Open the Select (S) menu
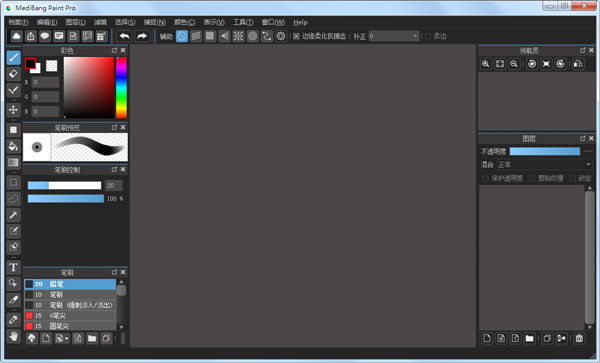 125,22
